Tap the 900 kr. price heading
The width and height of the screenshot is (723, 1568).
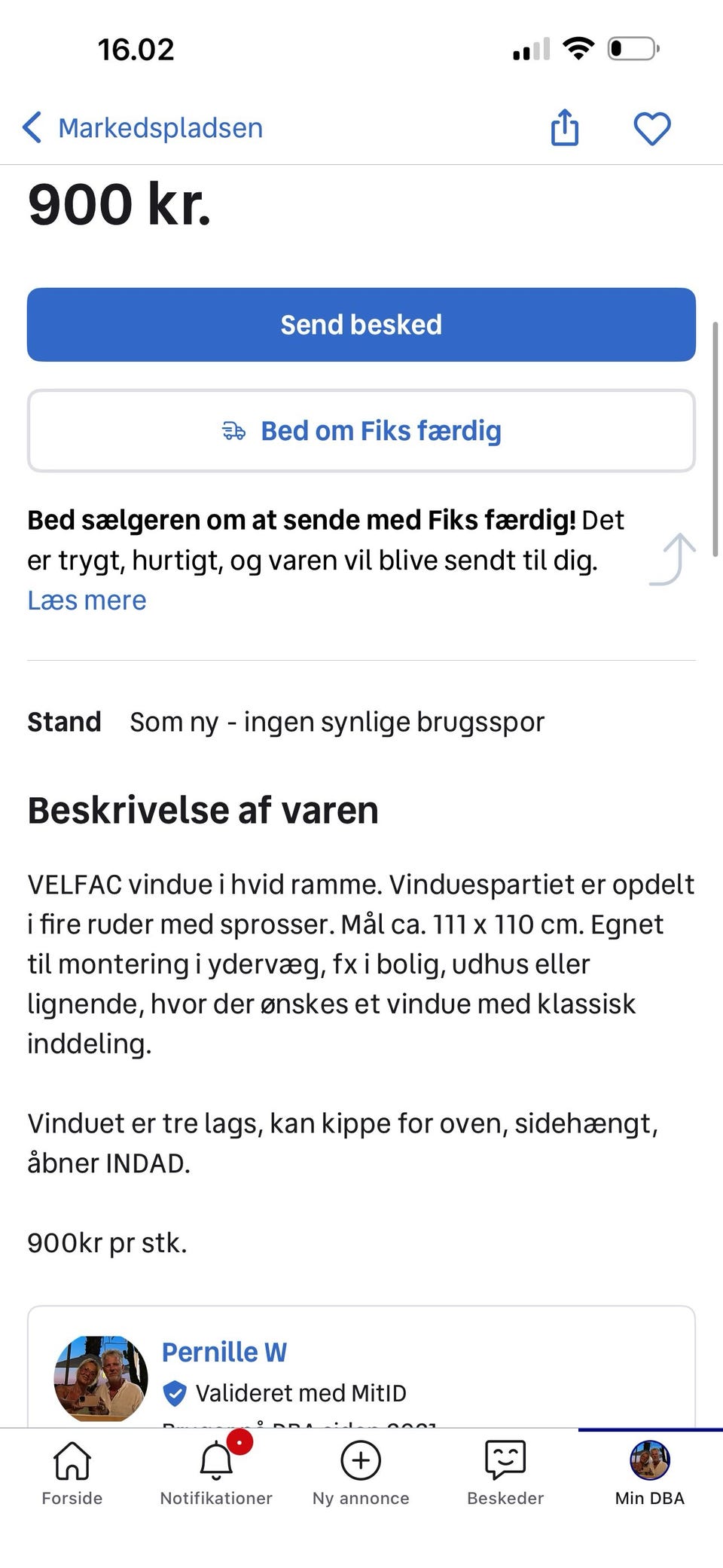[x=119, y=205]
